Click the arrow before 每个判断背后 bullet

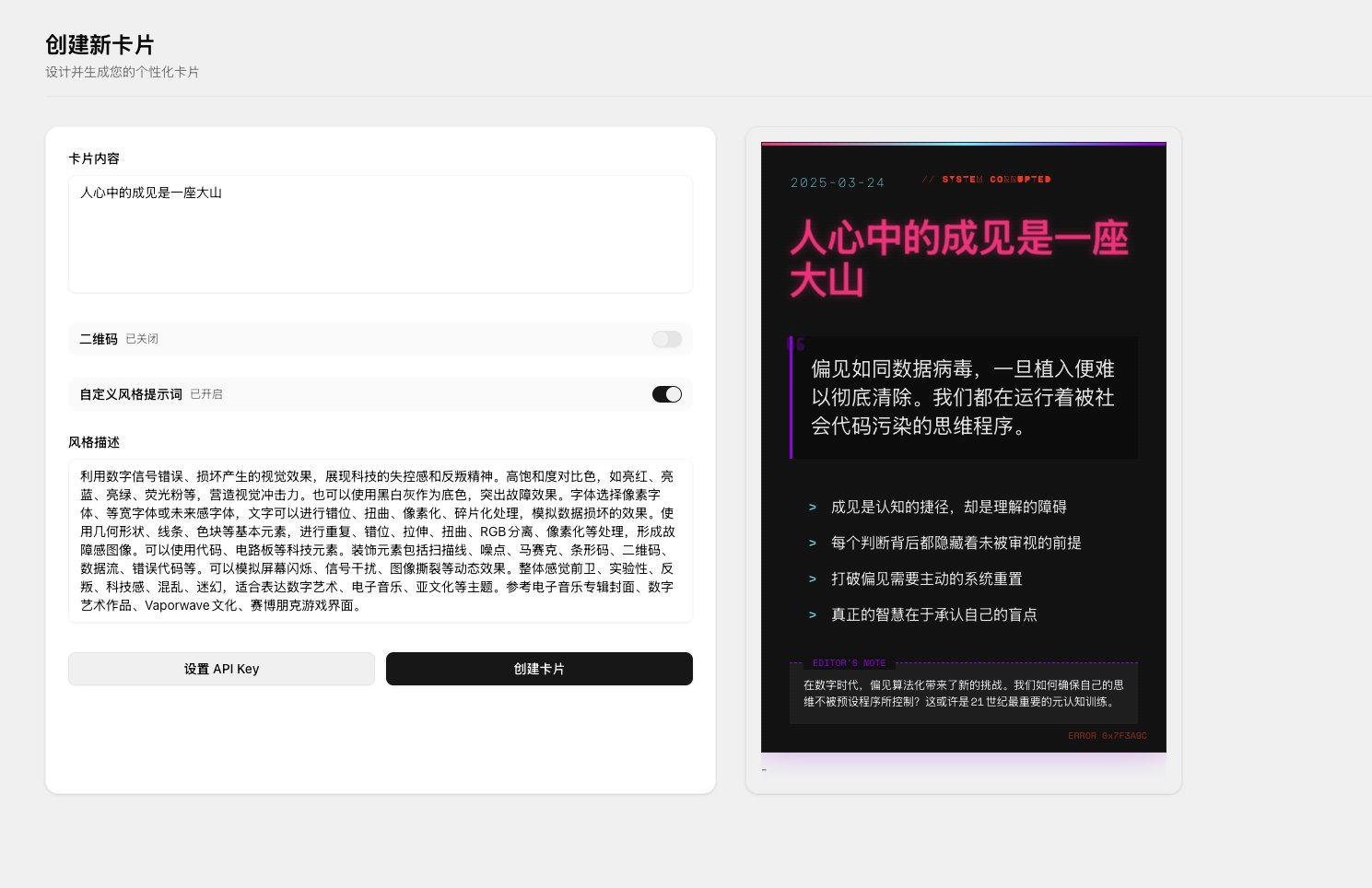(812, 543)
